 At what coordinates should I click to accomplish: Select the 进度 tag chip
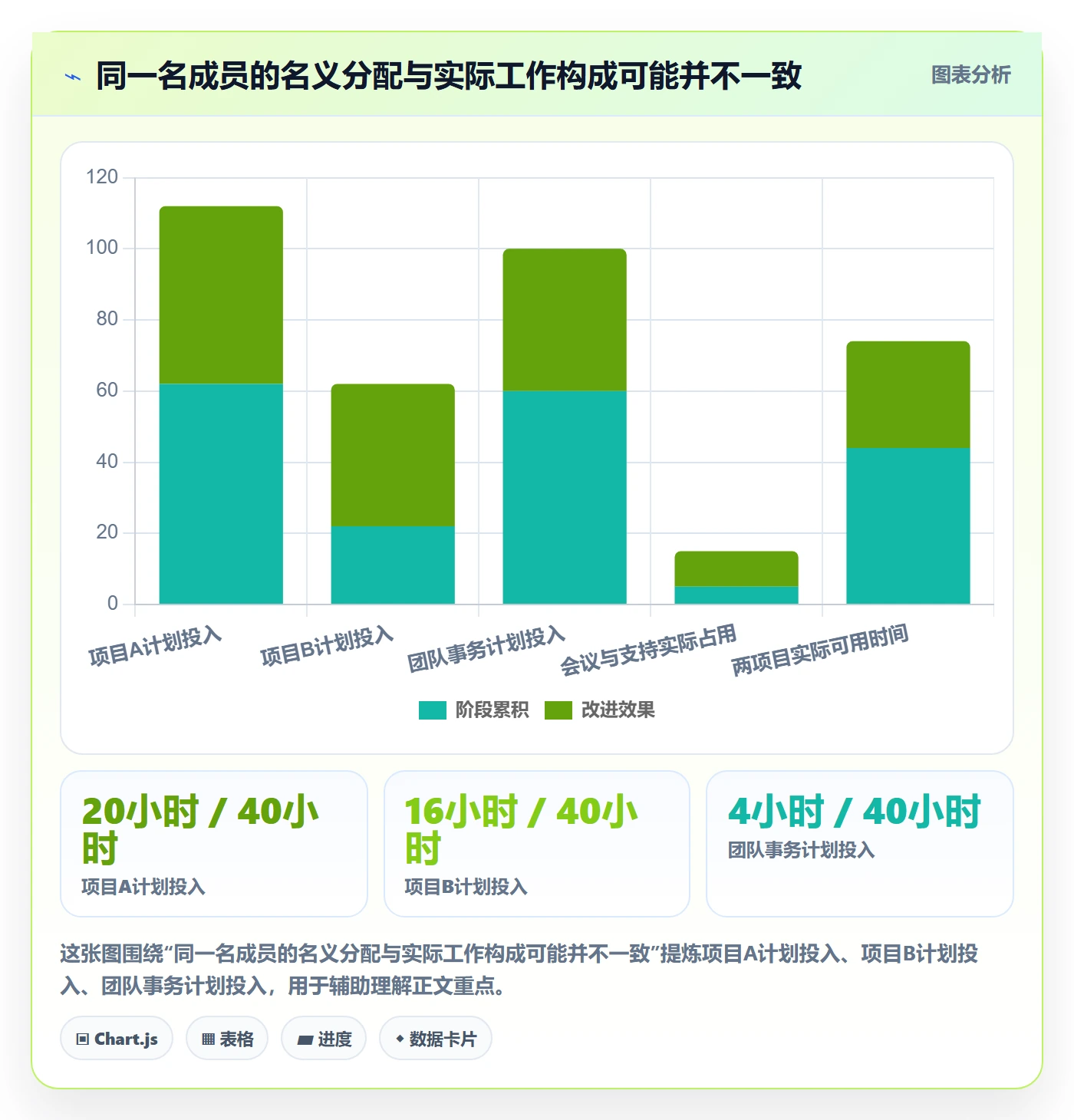(324, 1039)
